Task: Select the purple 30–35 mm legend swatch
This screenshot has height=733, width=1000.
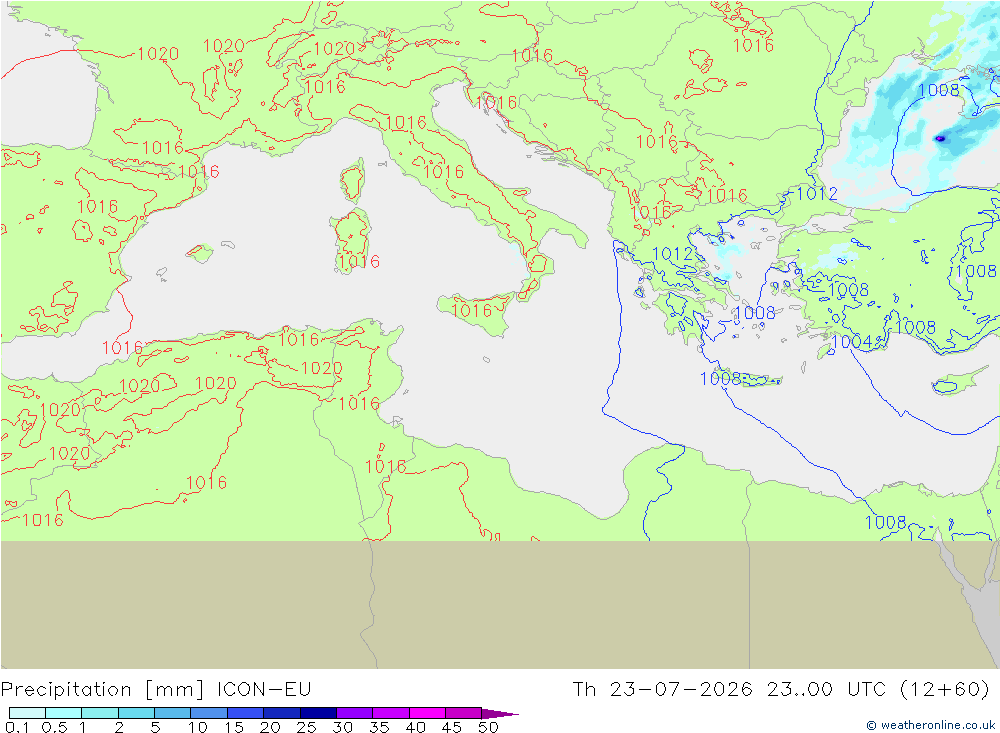Action: (354, 713)
